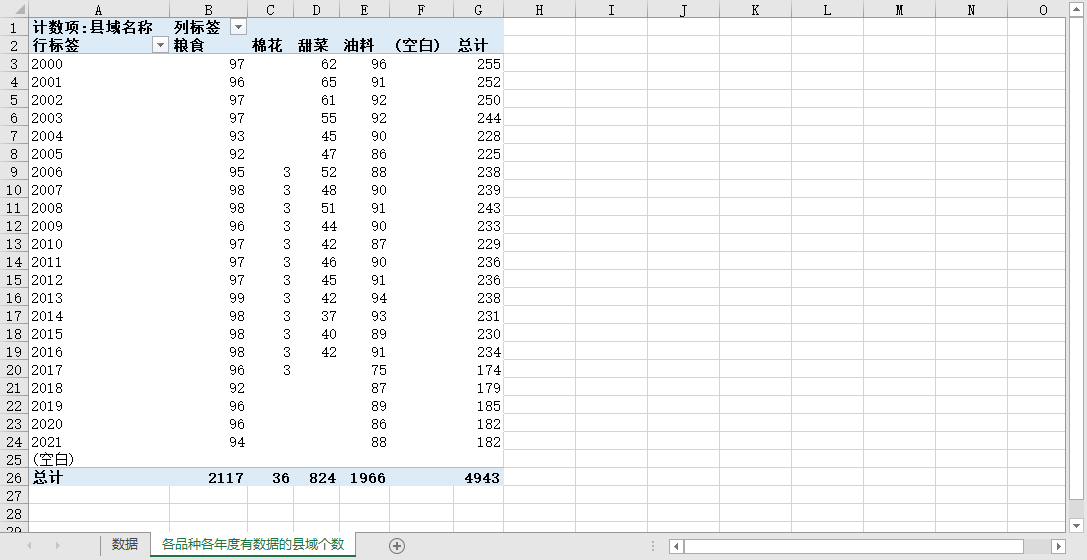Click the 总计 column header cell

point(478,45)
